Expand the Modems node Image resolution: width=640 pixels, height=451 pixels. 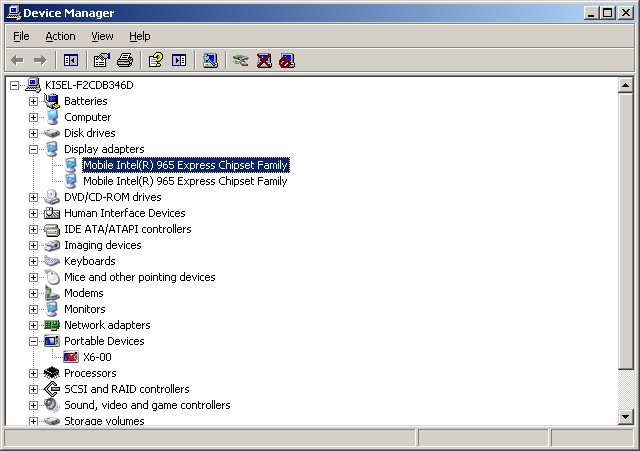(x=33, y=293)
